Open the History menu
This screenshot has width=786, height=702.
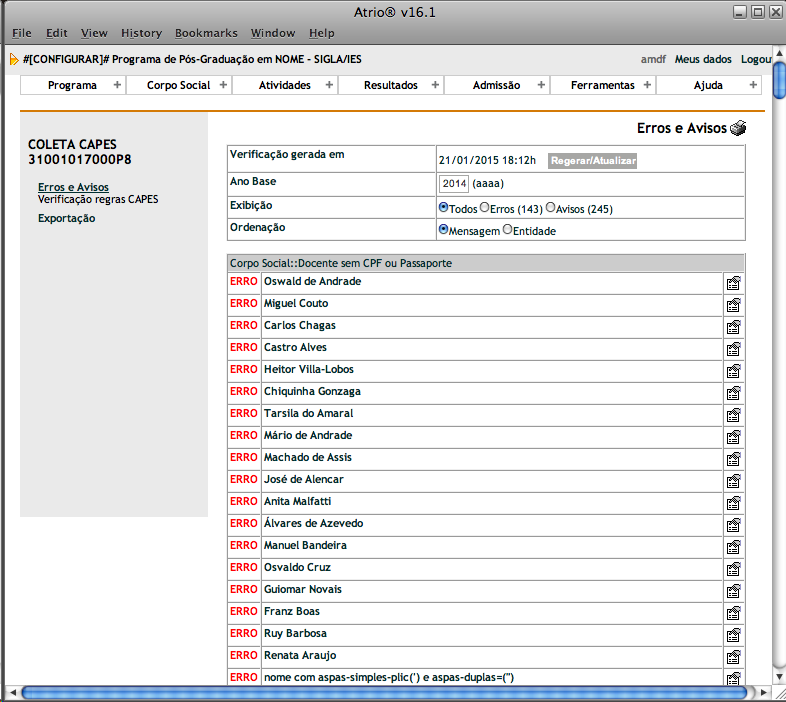pyautogui.click(x=140, y=33)
